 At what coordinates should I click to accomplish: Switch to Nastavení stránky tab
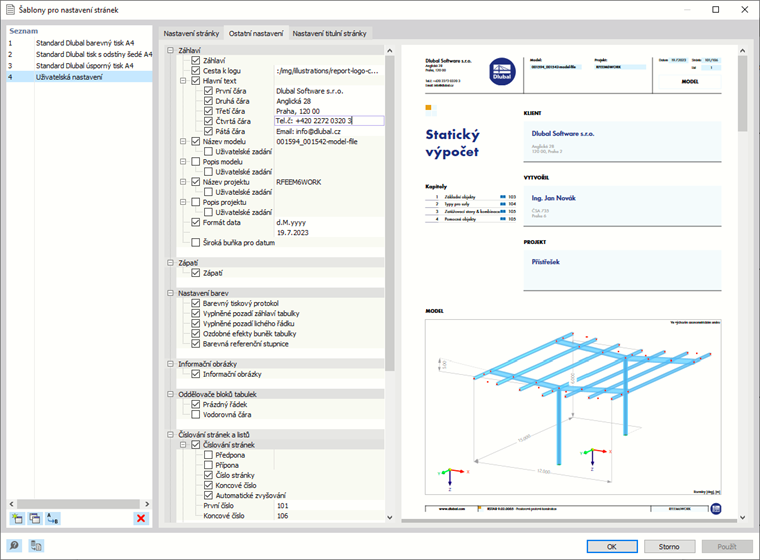(191, 33)
